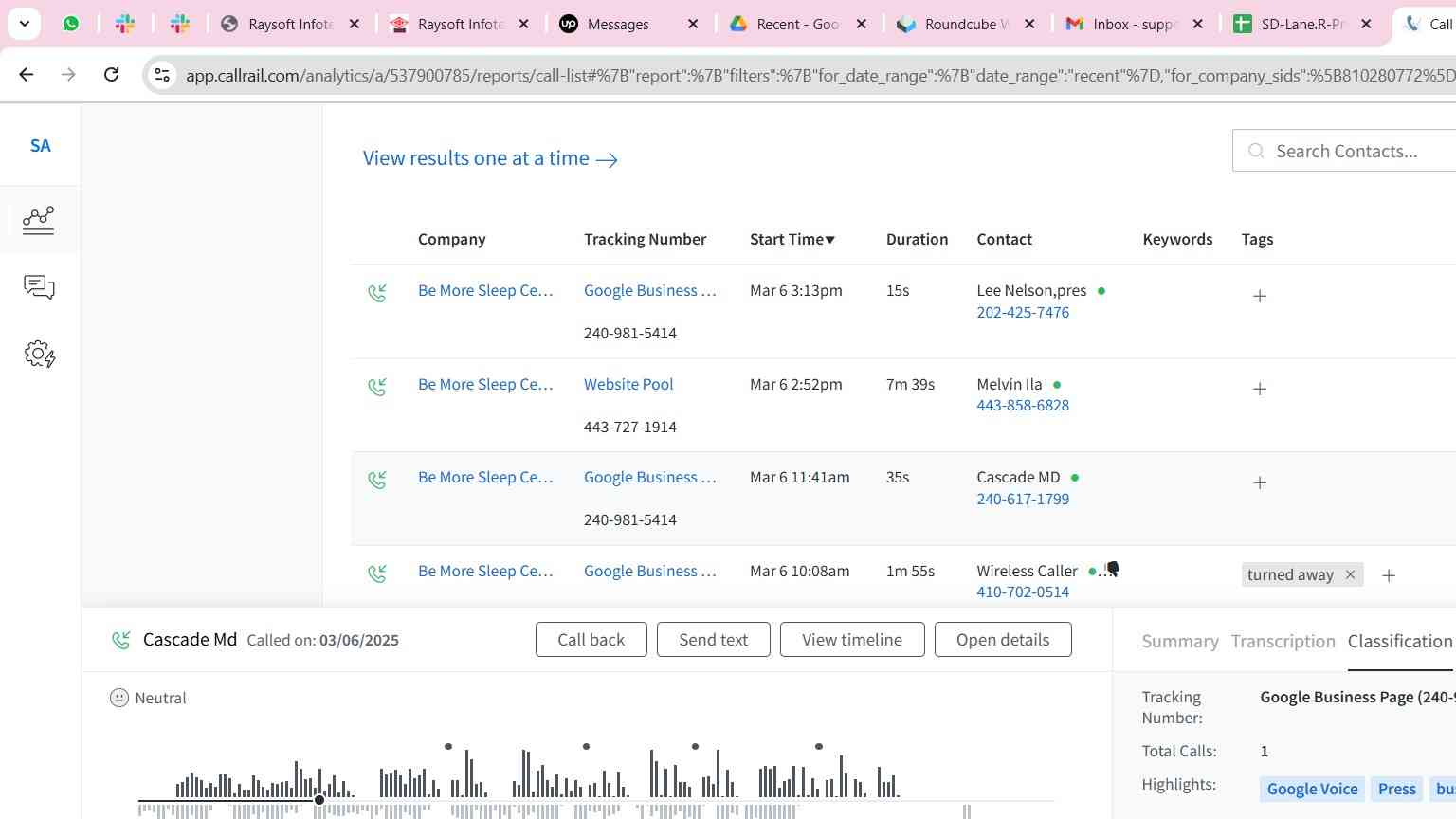The width and height of the screenshot is (1456, 819).
Task: Click the Cascade MD contact name
Action: pyautogui.click(x=1018, y=477)
